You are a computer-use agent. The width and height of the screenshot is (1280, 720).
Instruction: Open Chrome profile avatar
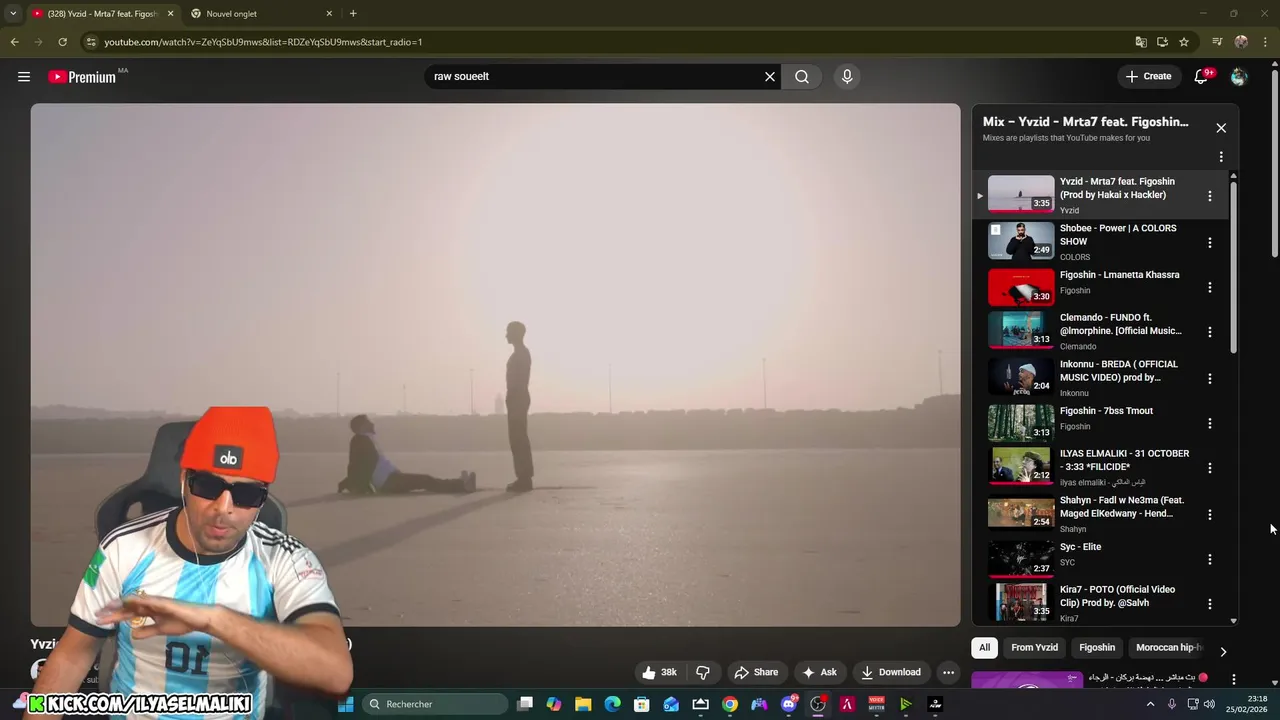[1241, 42]
